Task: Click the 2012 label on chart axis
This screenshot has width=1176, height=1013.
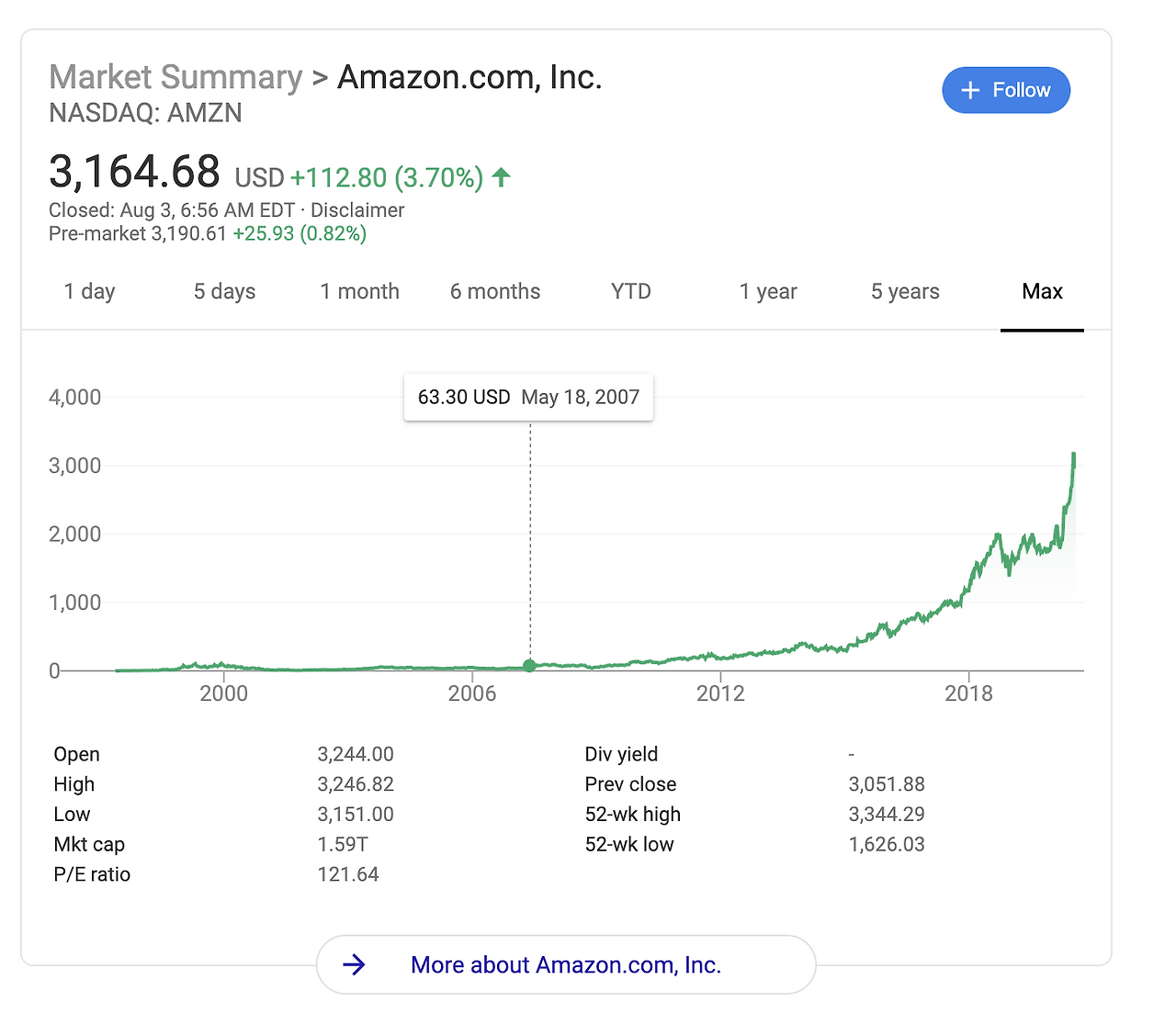Action: tap(720, 693)
